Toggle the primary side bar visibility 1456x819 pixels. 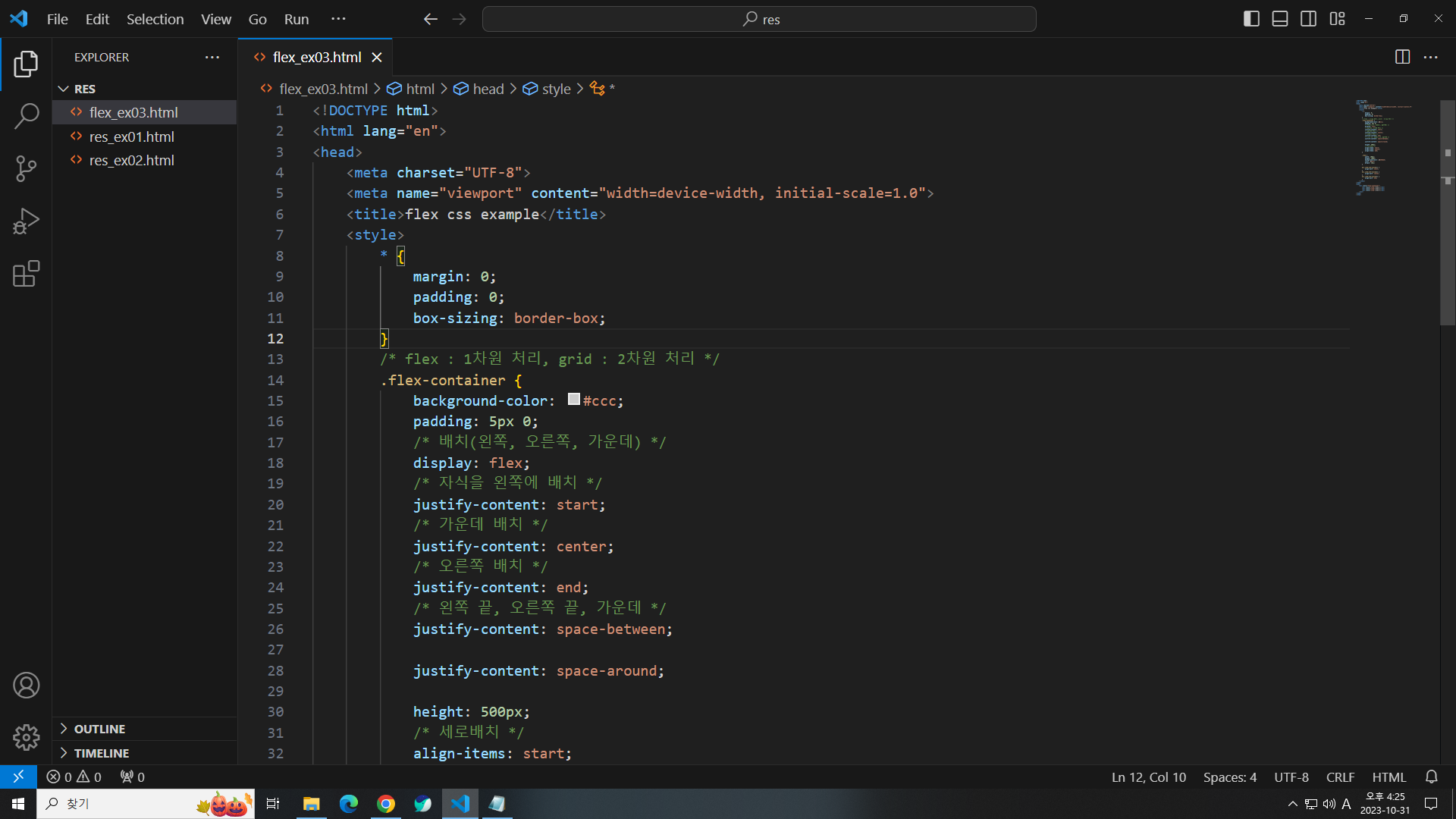(x=1251, y=19)
